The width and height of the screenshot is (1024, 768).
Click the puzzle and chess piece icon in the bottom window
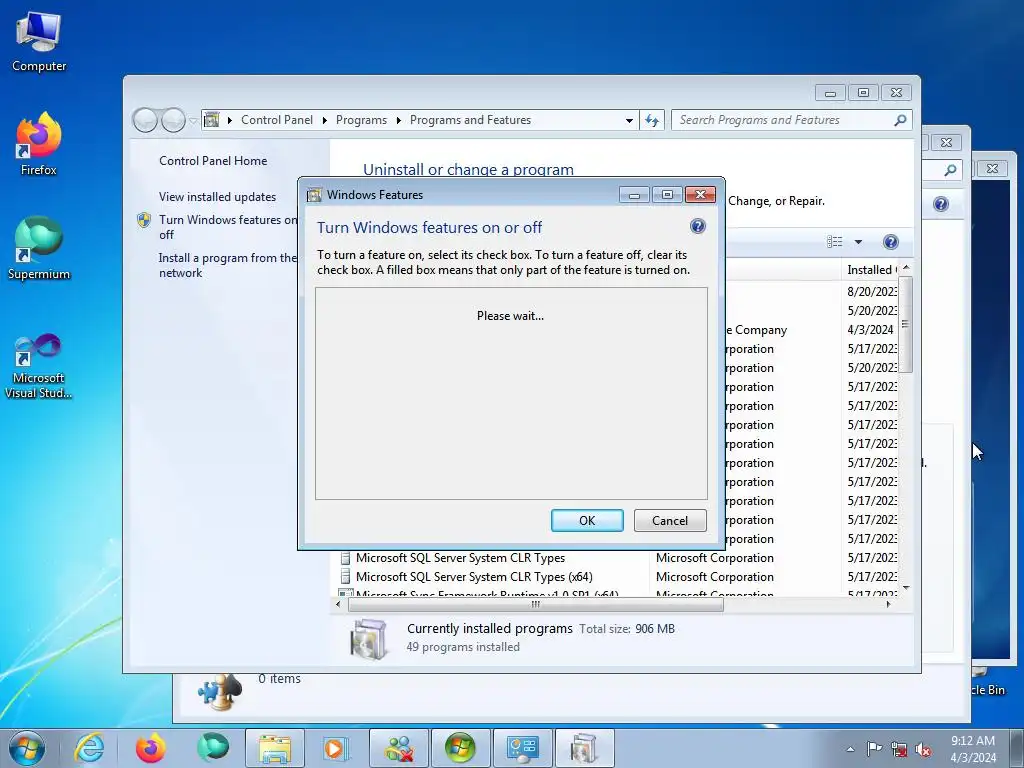click(x=220, y=692)
